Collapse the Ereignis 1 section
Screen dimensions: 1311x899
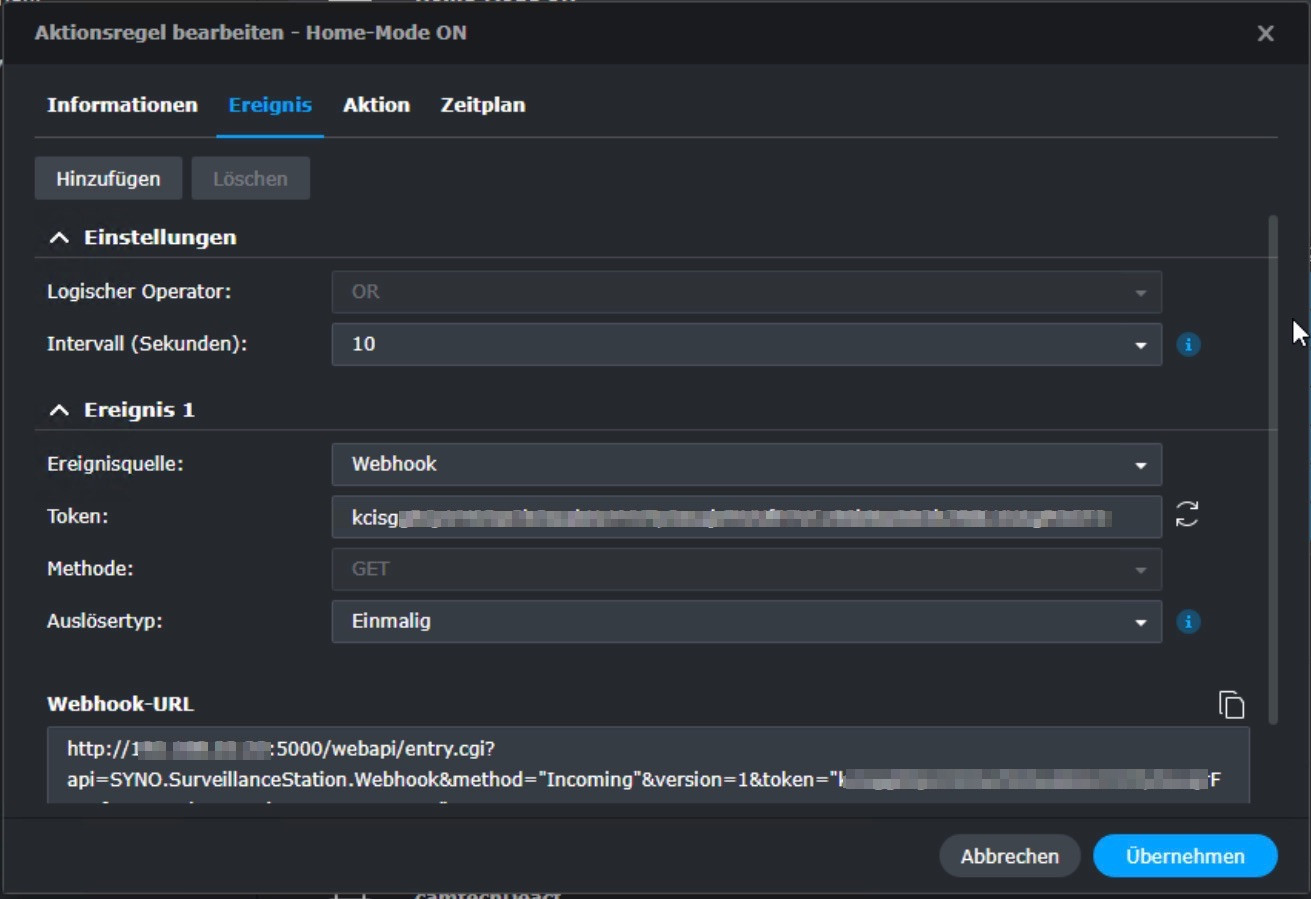click(x=60, y=410)
